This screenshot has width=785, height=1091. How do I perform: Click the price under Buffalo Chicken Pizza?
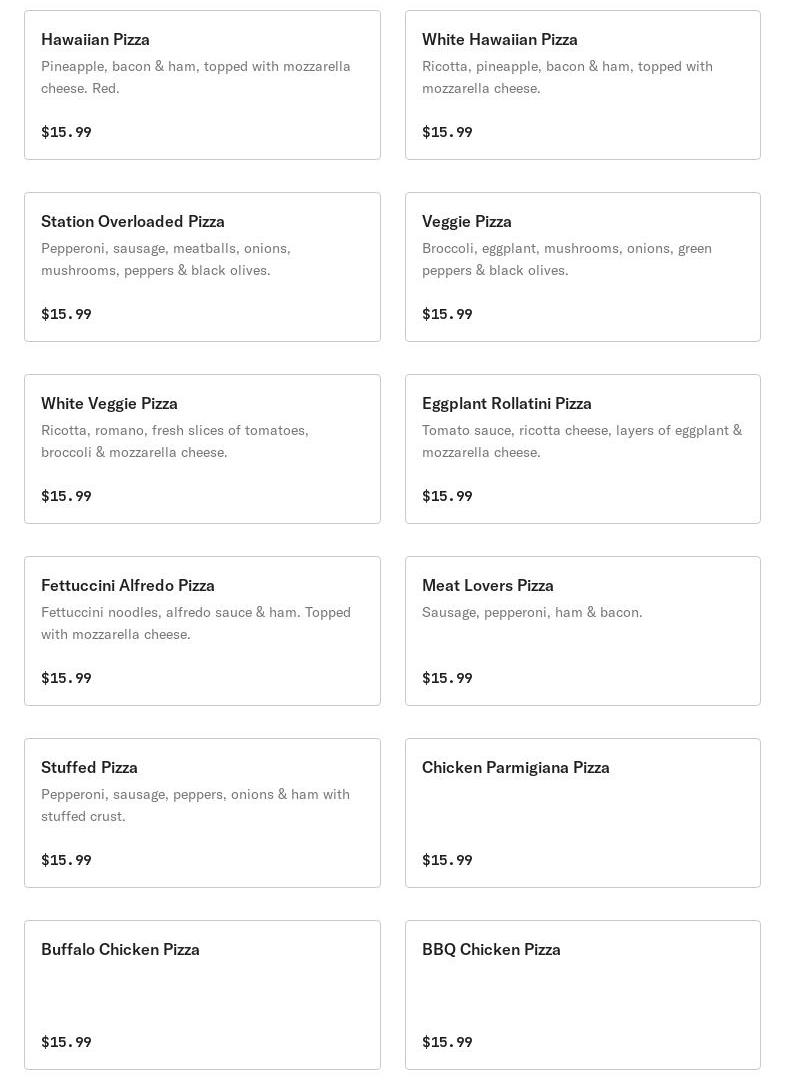tap(66, 1042)
